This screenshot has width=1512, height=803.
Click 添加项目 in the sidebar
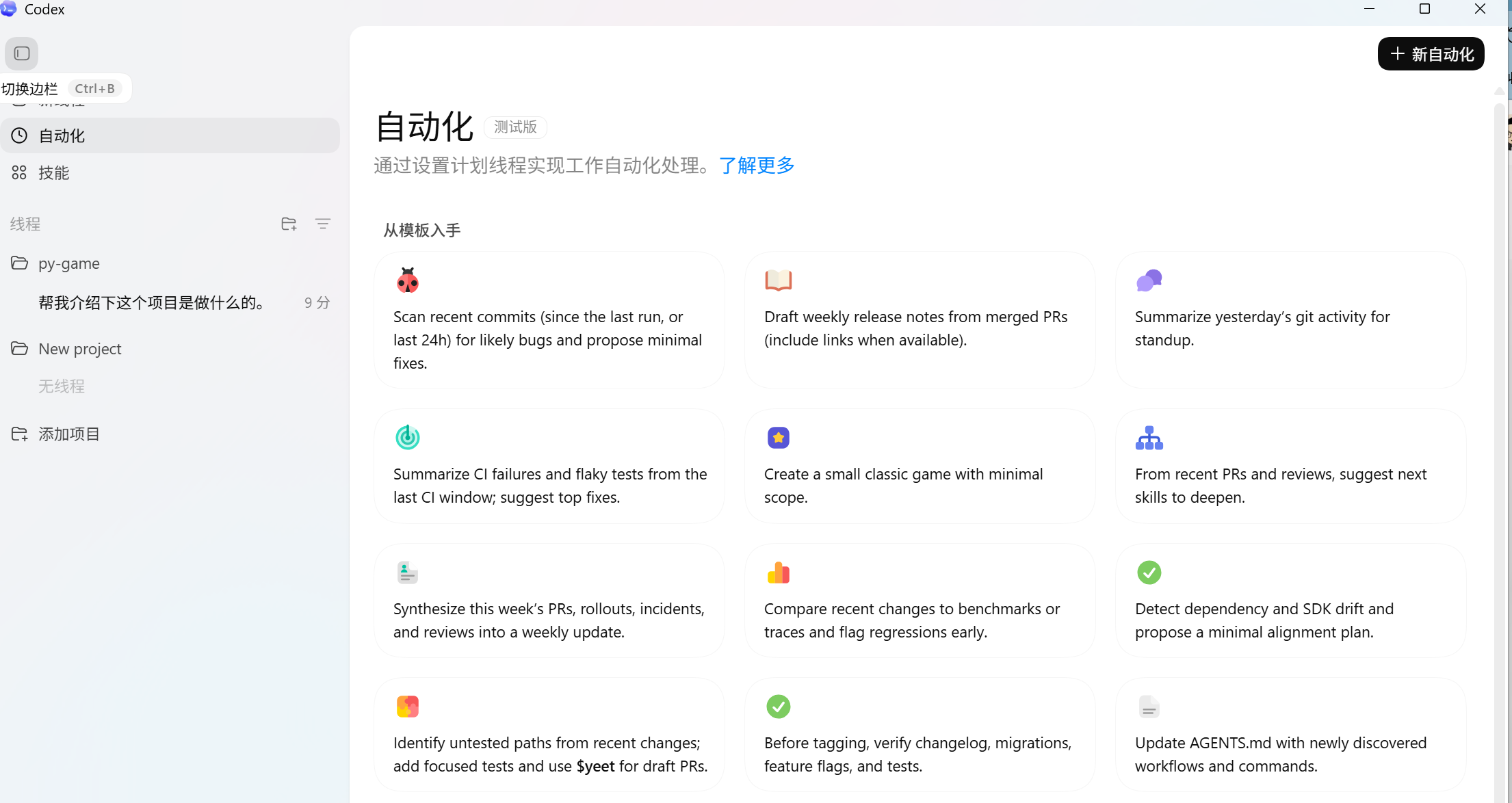click(x=68, y=434)
